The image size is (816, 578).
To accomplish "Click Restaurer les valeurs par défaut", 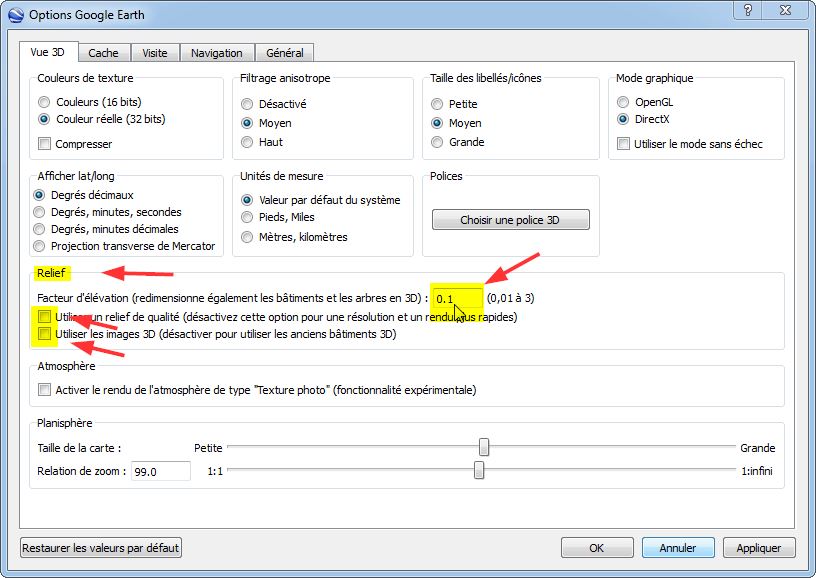I will pos(101,548).
